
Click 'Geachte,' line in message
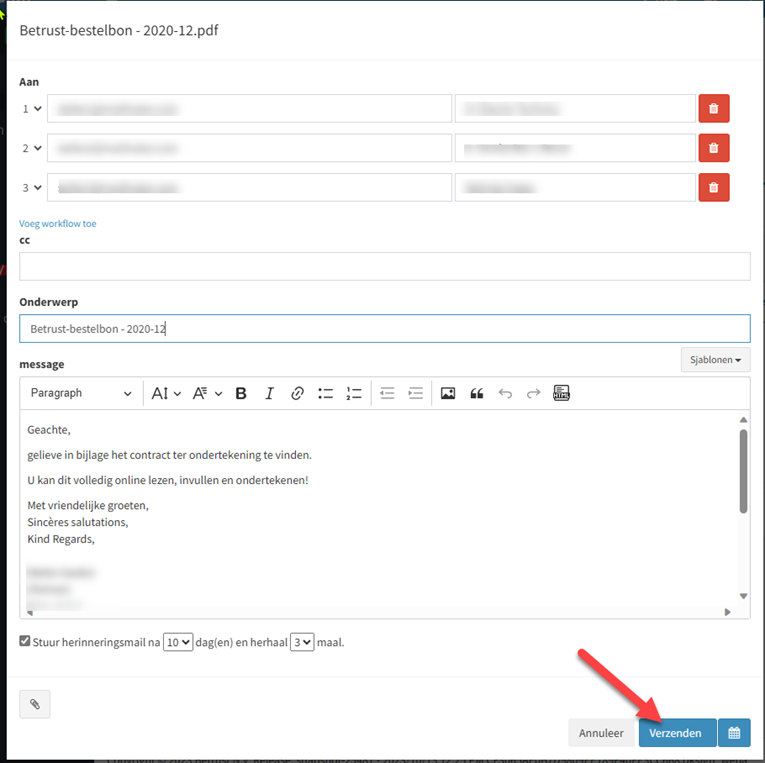click(x=49, y=430)
